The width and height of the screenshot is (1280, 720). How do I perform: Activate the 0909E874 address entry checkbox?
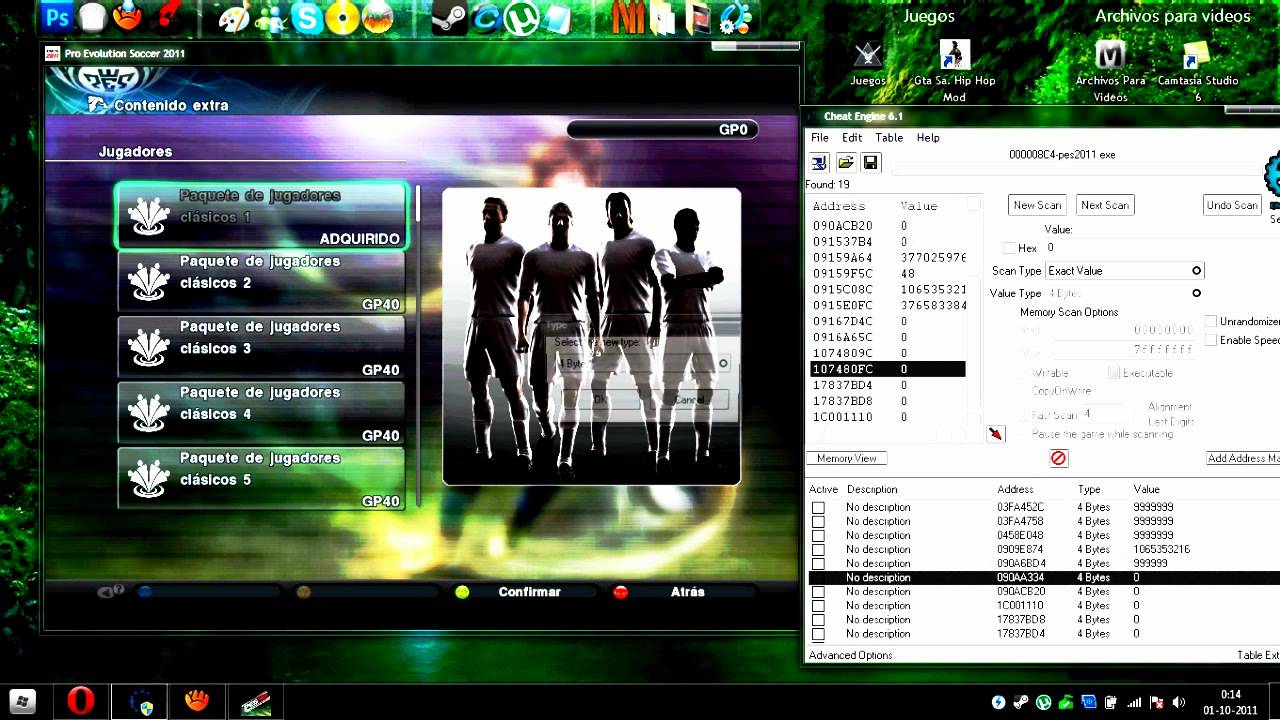[x=818, y=550]
